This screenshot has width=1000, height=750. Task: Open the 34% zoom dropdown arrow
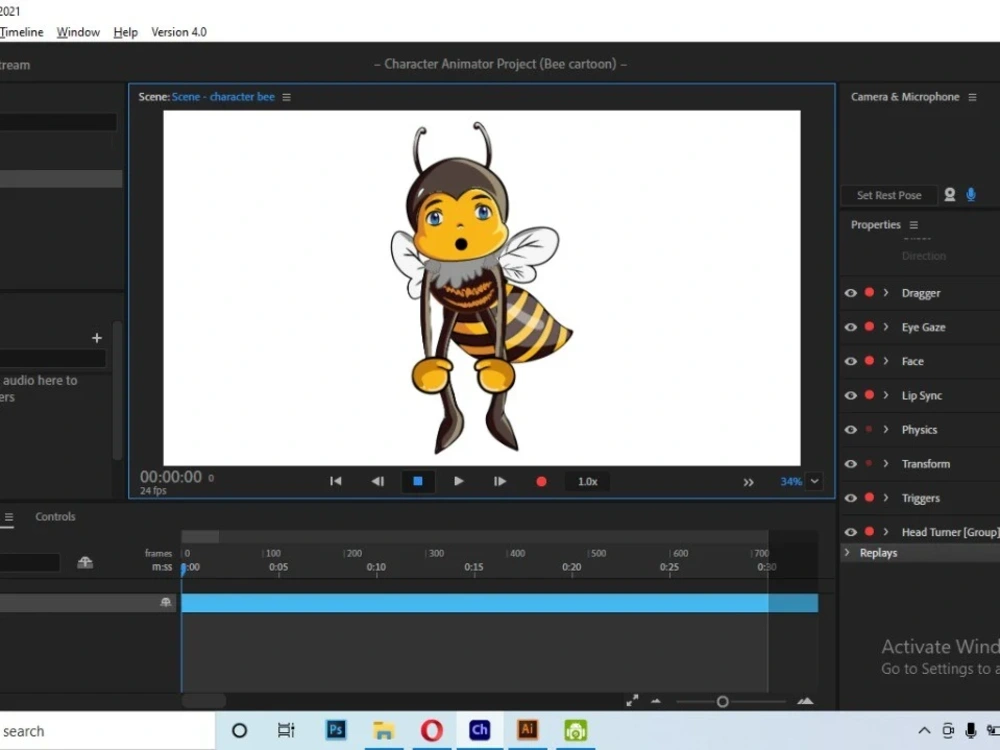coord(814,482)
